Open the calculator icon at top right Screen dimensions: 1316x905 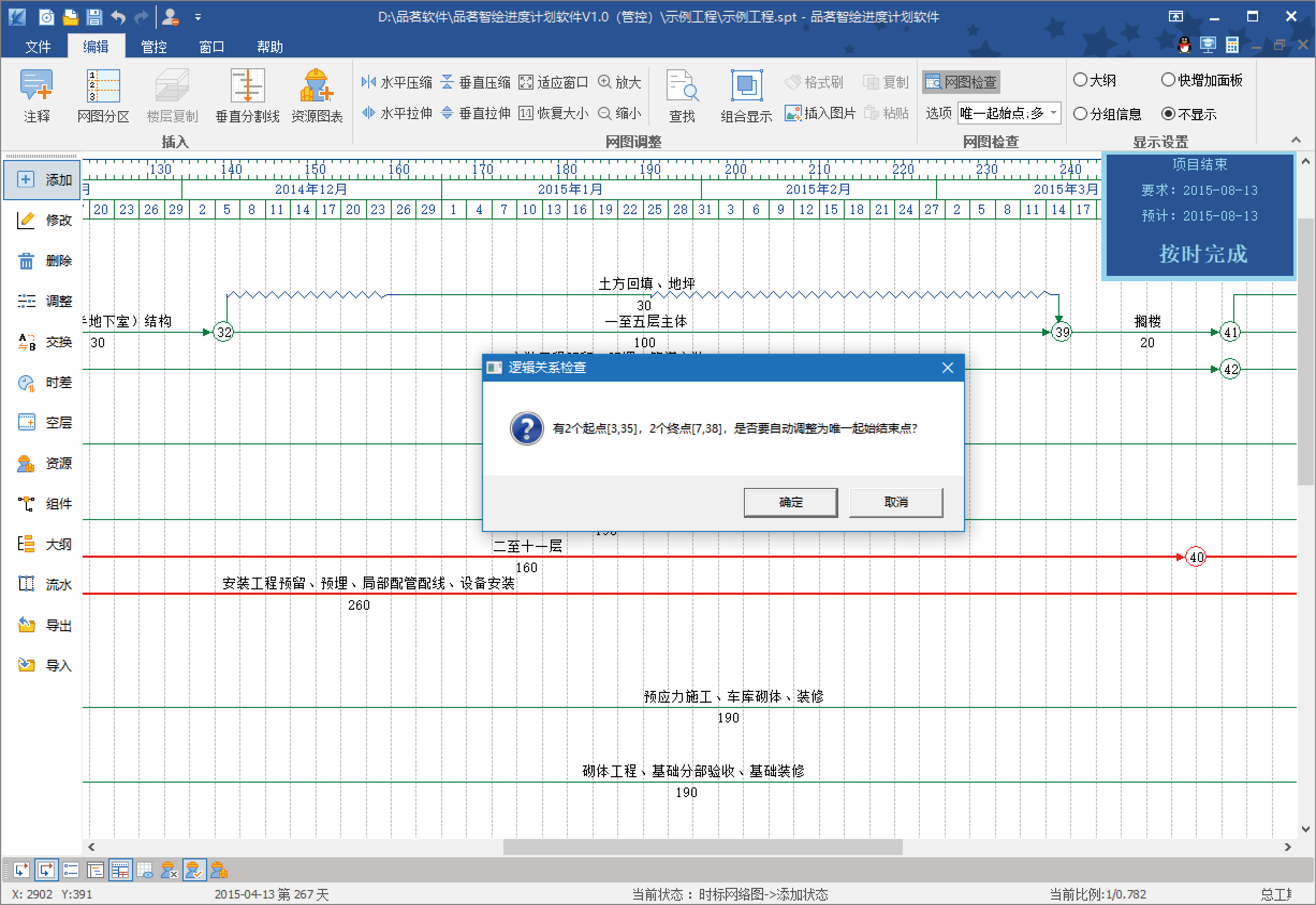[x=1232, y=45]
